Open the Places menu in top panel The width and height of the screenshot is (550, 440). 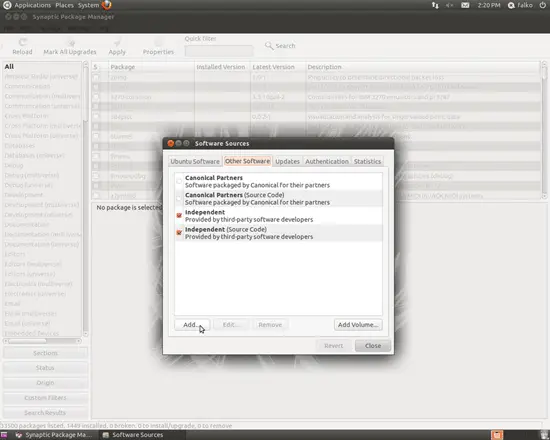pyautogui.click(x=65, y=5)
